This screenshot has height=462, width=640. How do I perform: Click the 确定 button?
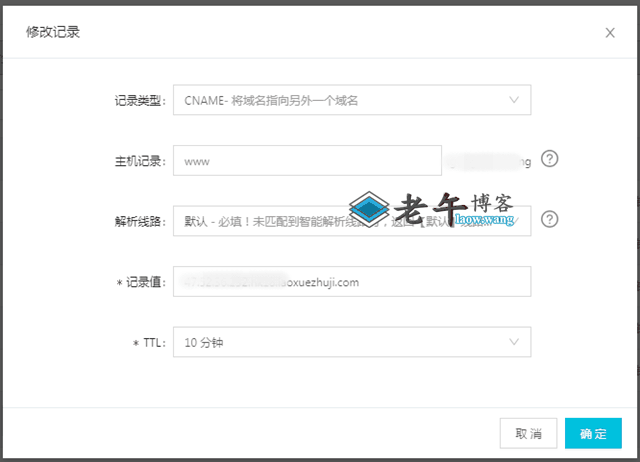(x=593, y=433)
